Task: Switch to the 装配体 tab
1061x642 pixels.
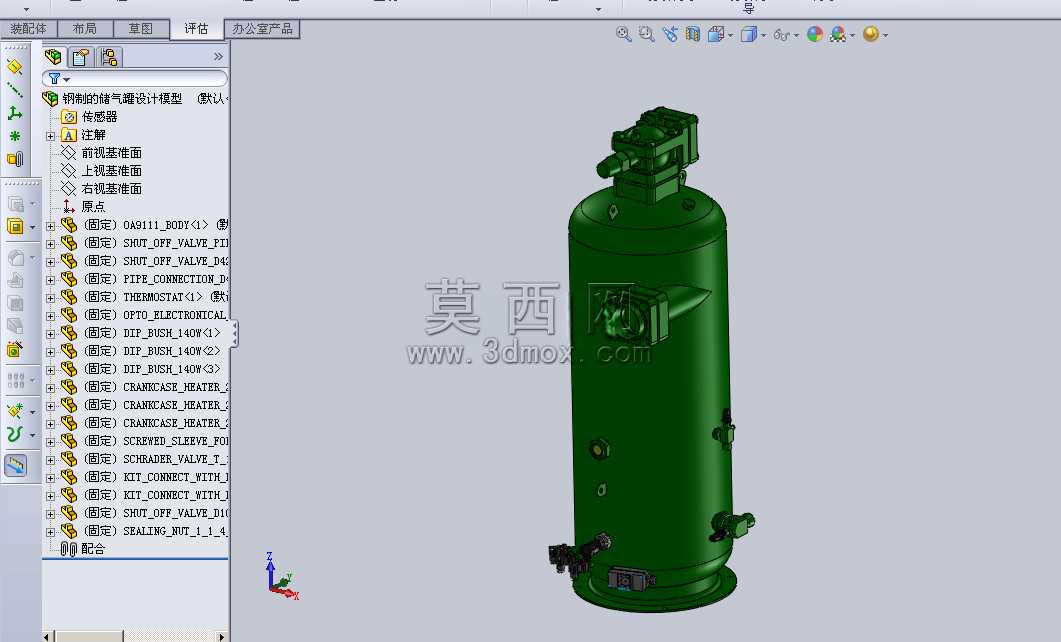Action: coord(28,28)
